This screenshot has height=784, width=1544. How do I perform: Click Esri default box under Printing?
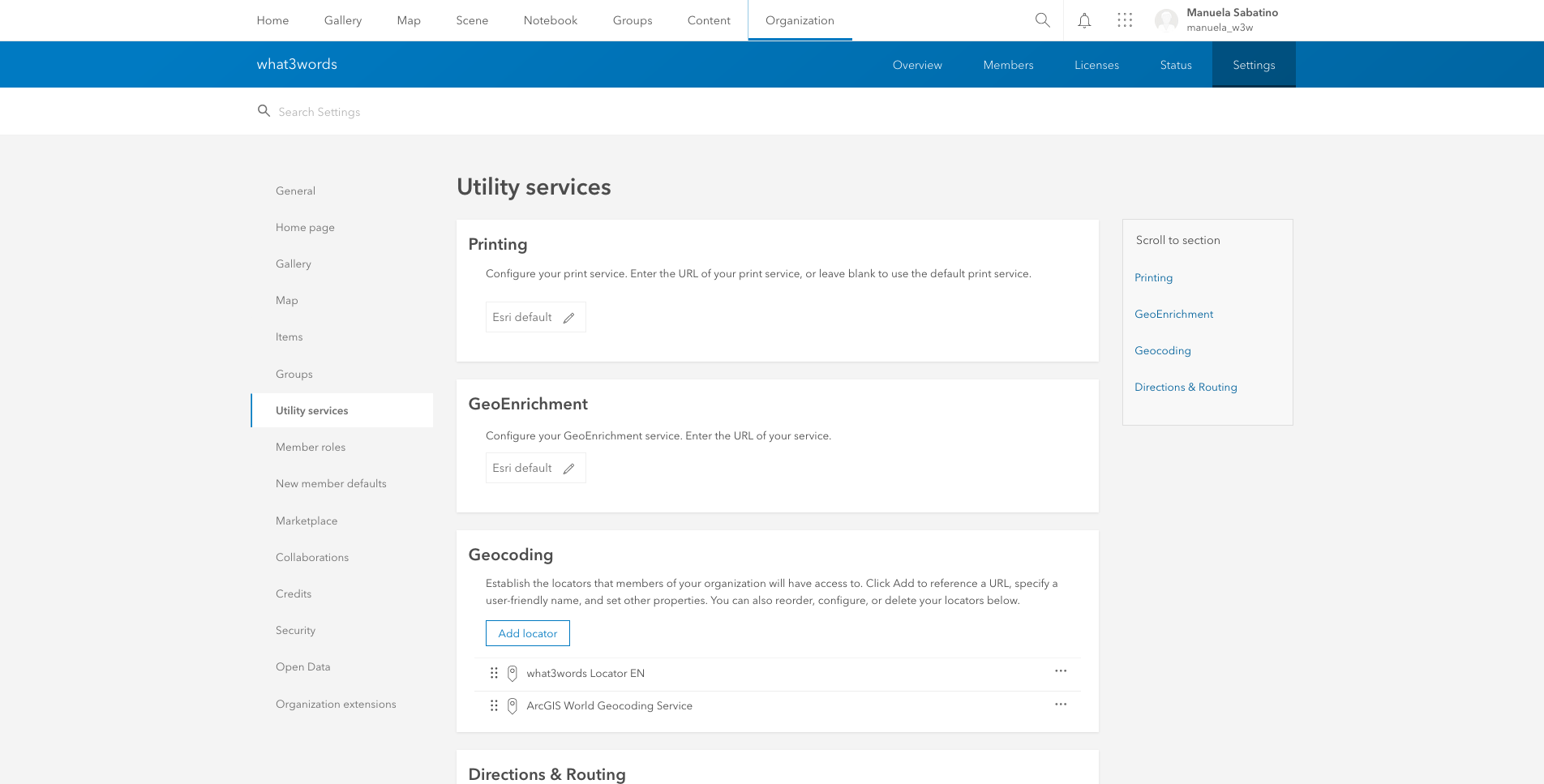535,317
